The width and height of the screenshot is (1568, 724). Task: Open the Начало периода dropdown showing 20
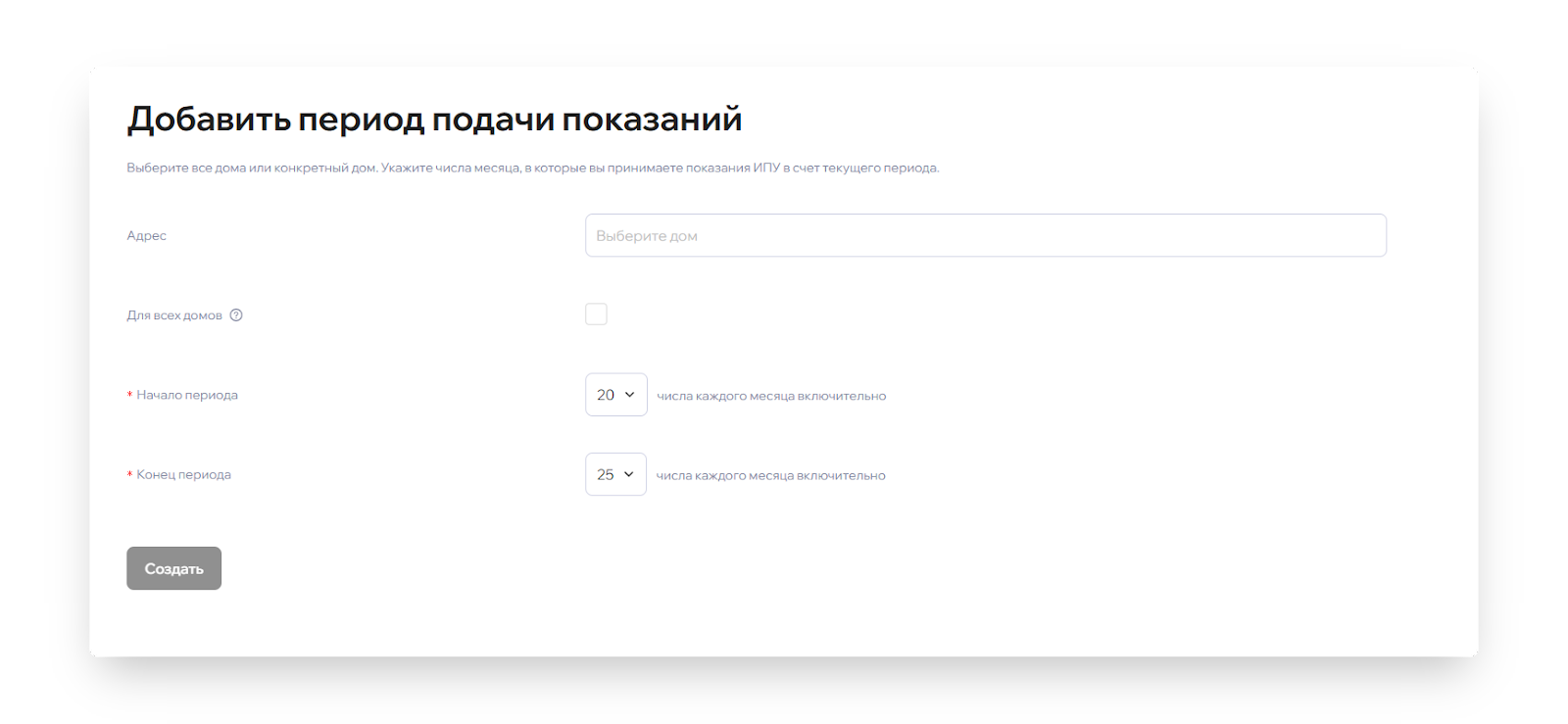pyautogui.click(x=616, y=395)
